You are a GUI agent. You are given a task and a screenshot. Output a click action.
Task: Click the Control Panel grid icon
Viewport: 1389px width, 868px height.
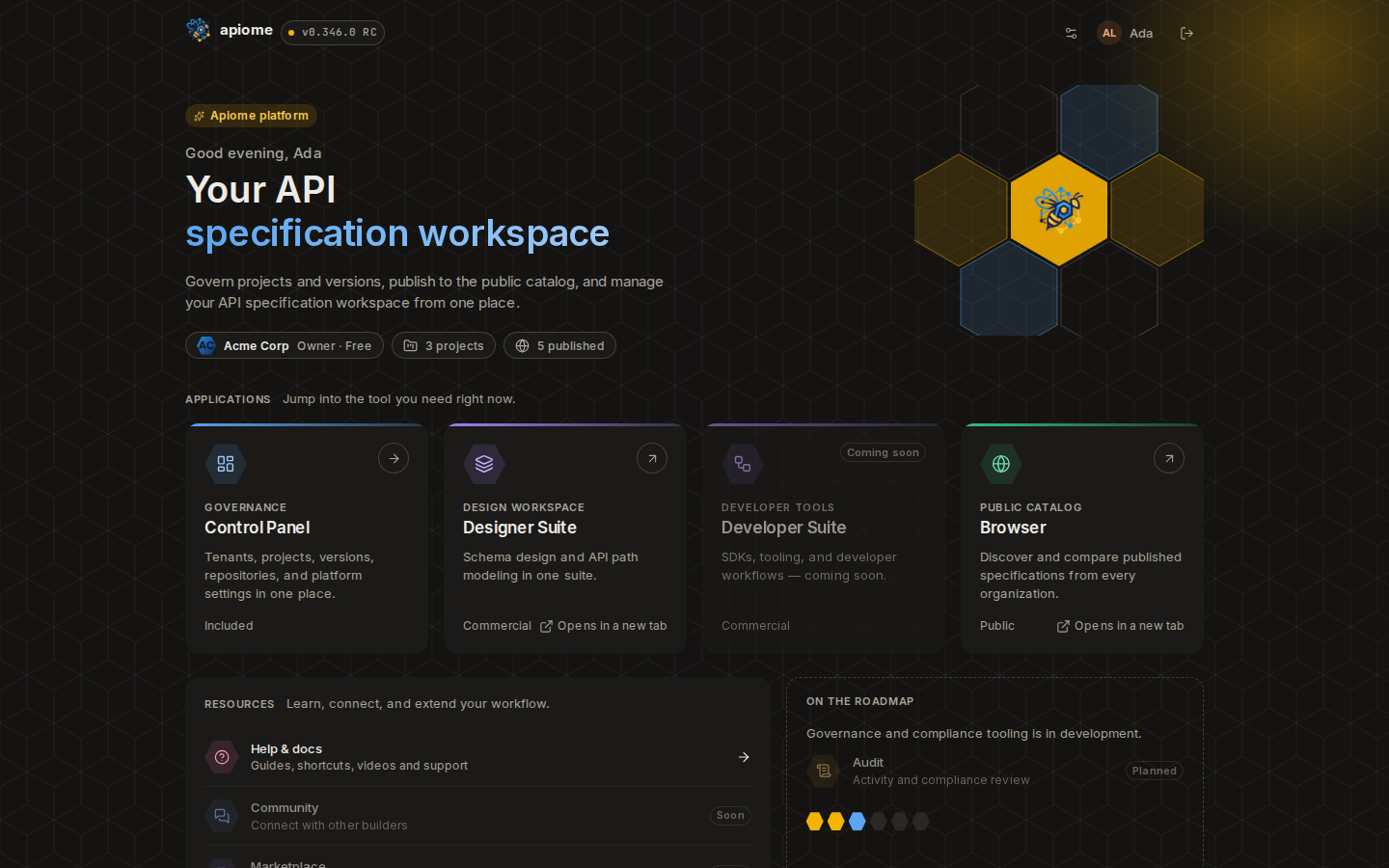pyautogui.click(x=226, y=464)
